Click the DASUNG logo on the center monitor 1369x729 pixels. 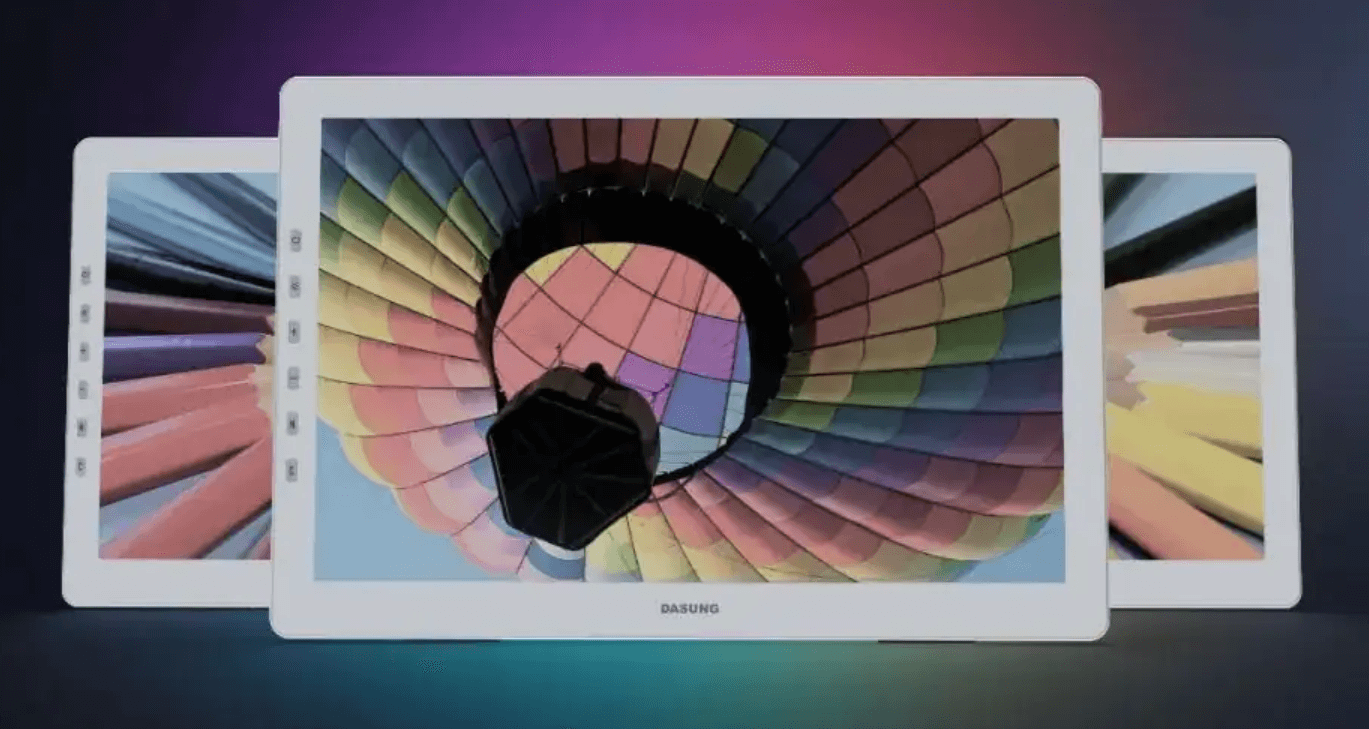(x=689, y=608)
